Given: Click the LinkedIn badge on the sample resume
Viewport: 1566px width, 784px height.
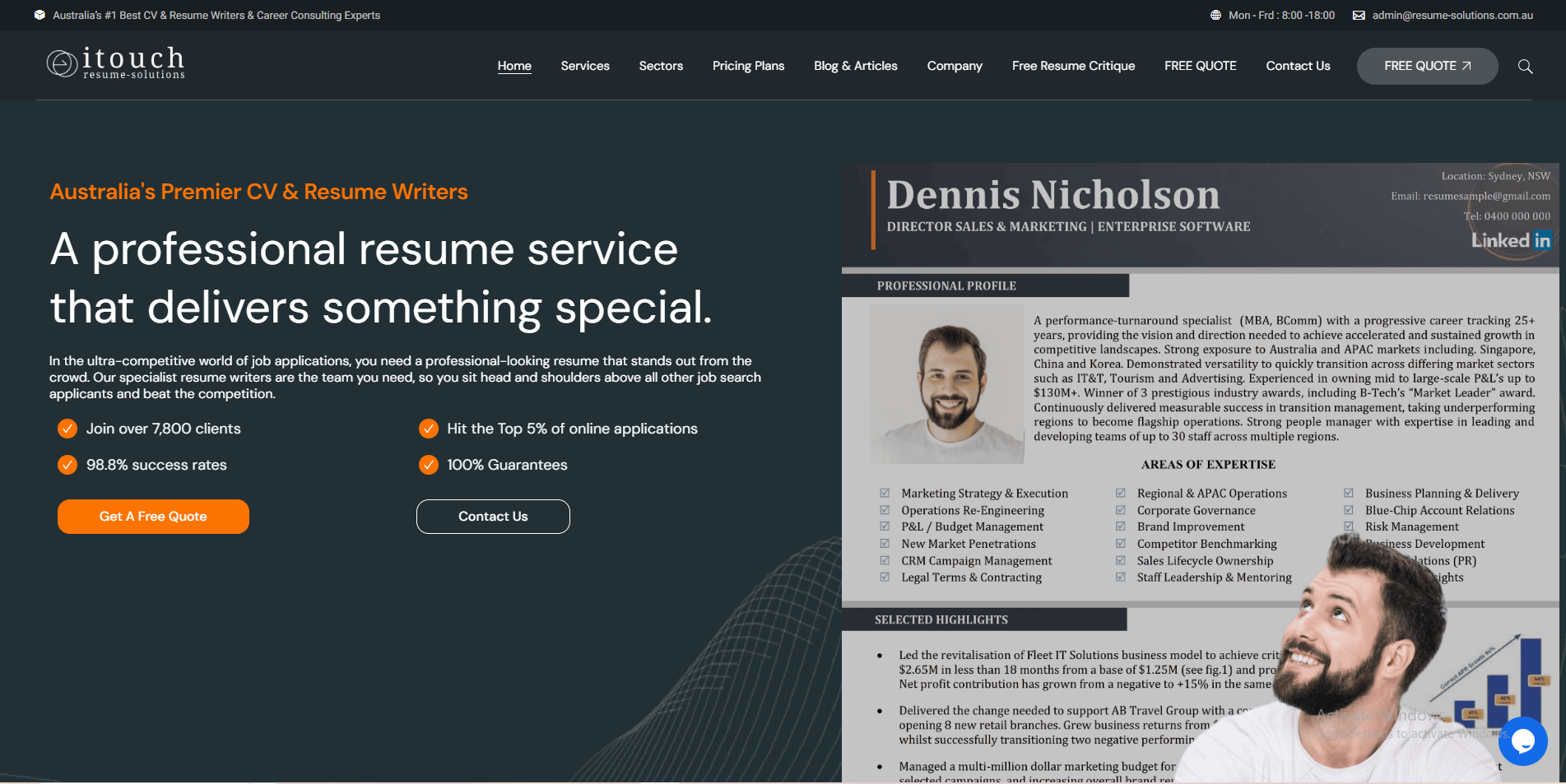Looking at the screenshot, I should 1512,239.
